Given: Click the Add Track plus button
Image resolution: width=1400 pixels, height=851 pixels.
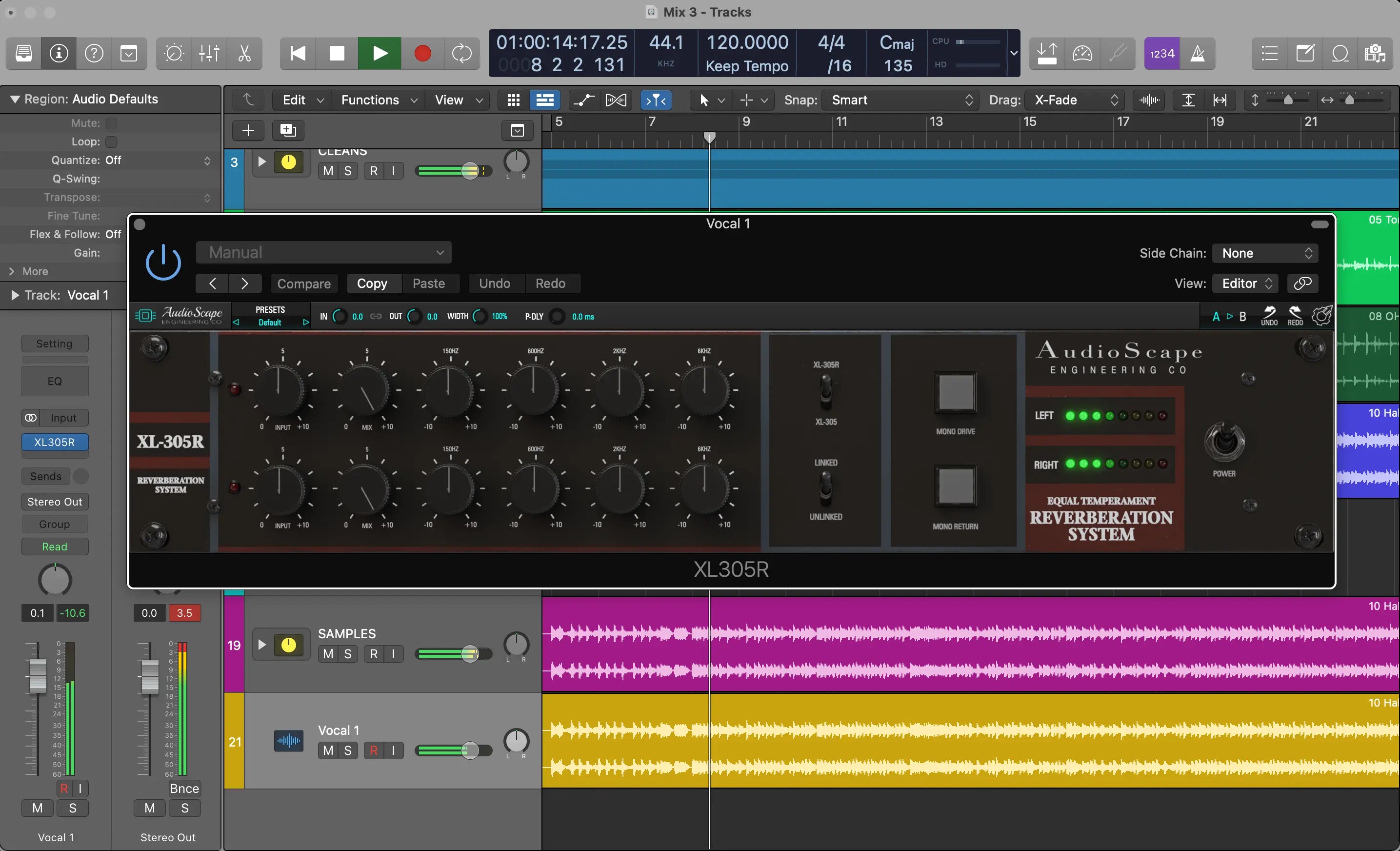Looking at the screenshot, I should coord(248,131).
